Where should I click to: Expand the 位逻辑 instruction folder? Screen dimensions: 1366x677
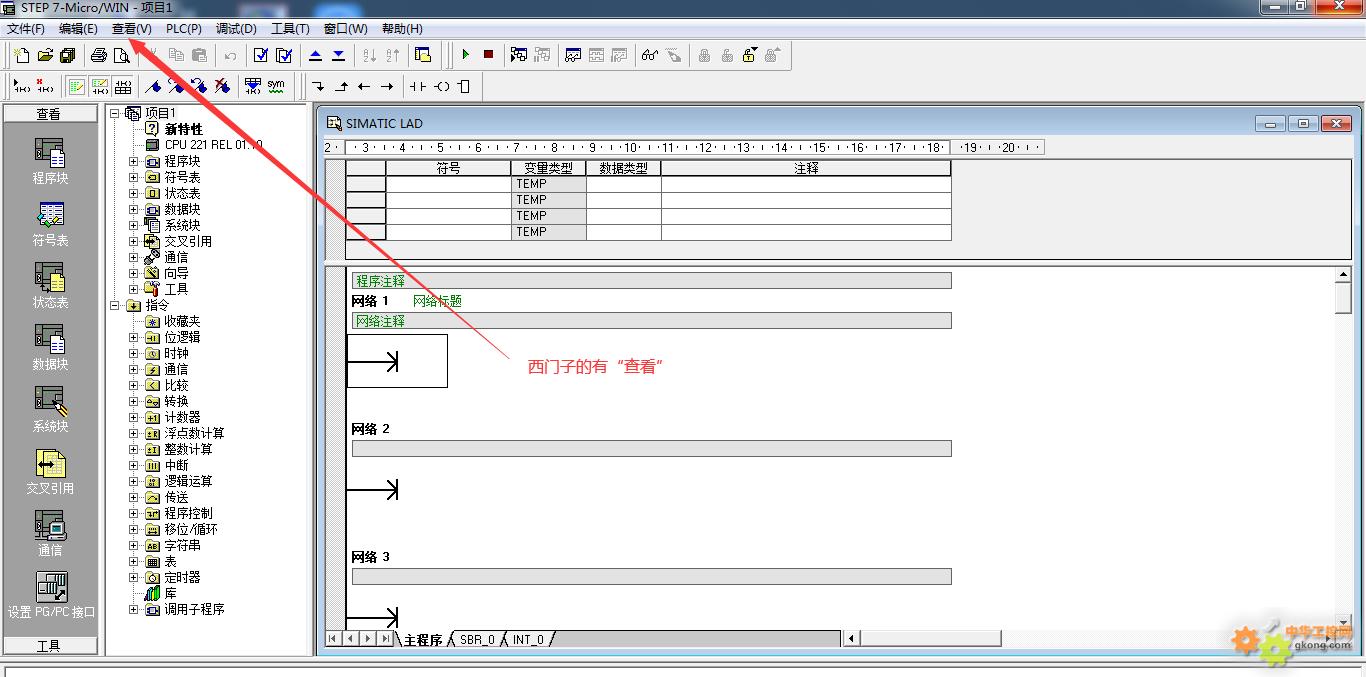(x=134, y=337)
